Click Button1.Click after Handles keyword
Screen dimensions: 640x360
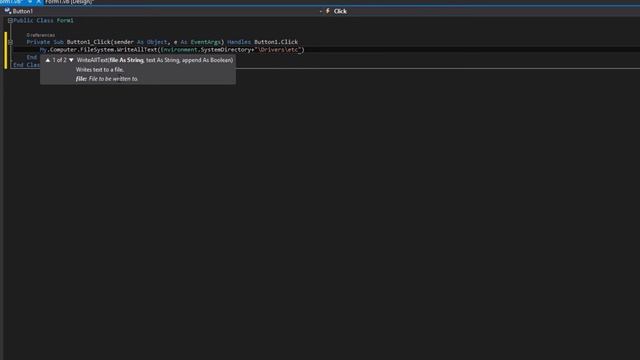click(x=276, y=42)
